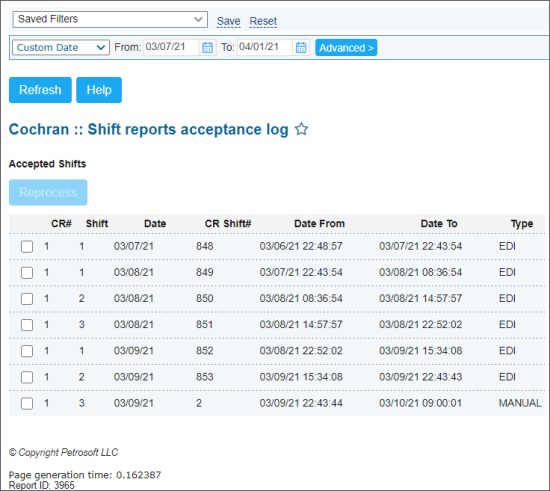
Task: Check the box for CR Shift 852
Action: tap(27, 351)
